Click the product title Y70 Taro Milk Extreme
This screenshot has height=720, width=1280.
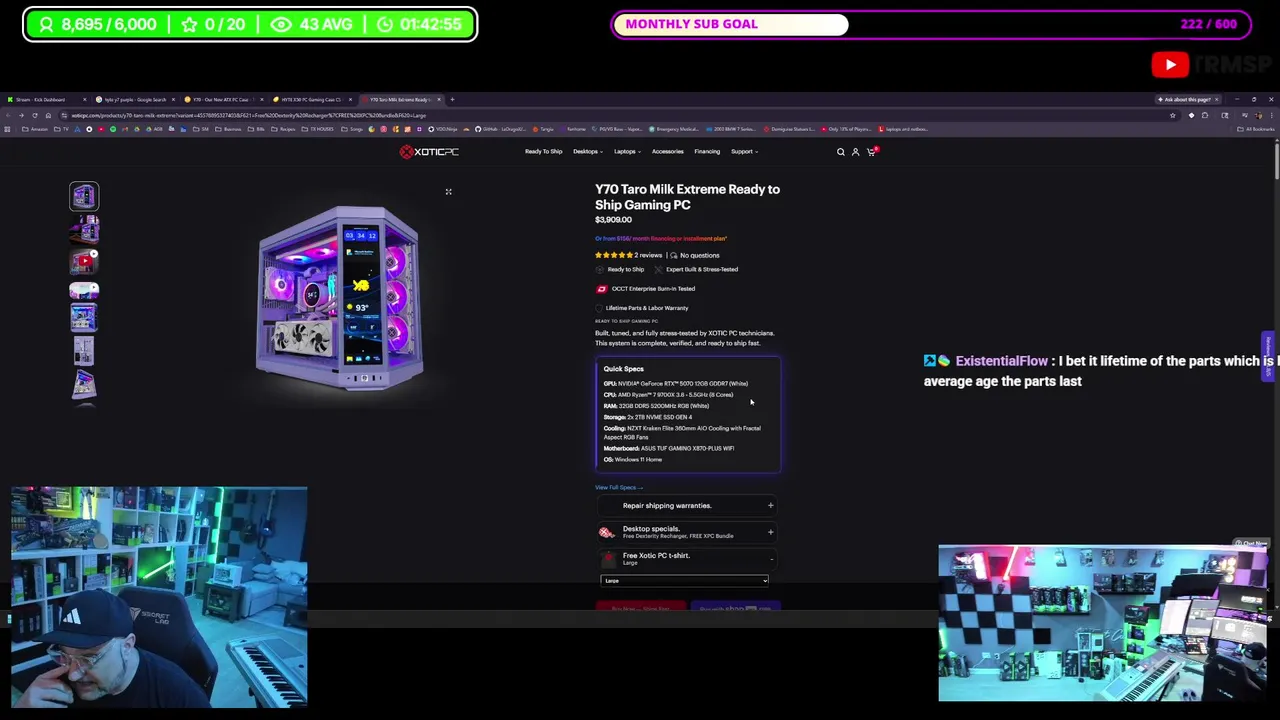point(687,197)
